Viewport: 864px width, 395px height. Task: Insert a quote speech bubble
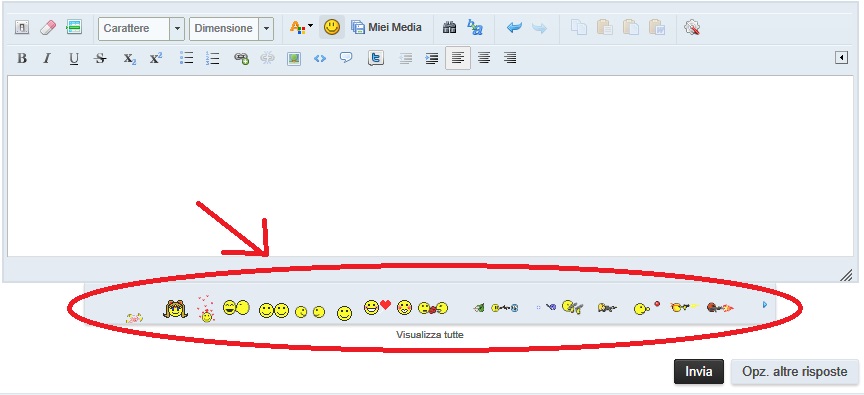[345, 58]
